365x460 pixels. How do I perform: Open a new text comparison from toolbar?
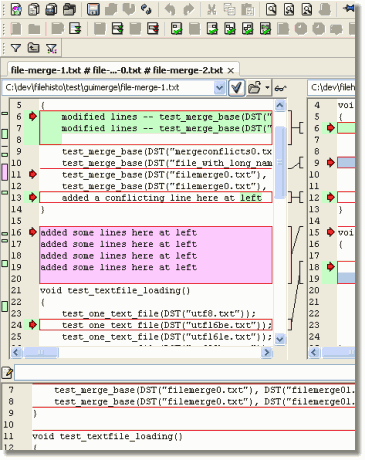(34, 9)
